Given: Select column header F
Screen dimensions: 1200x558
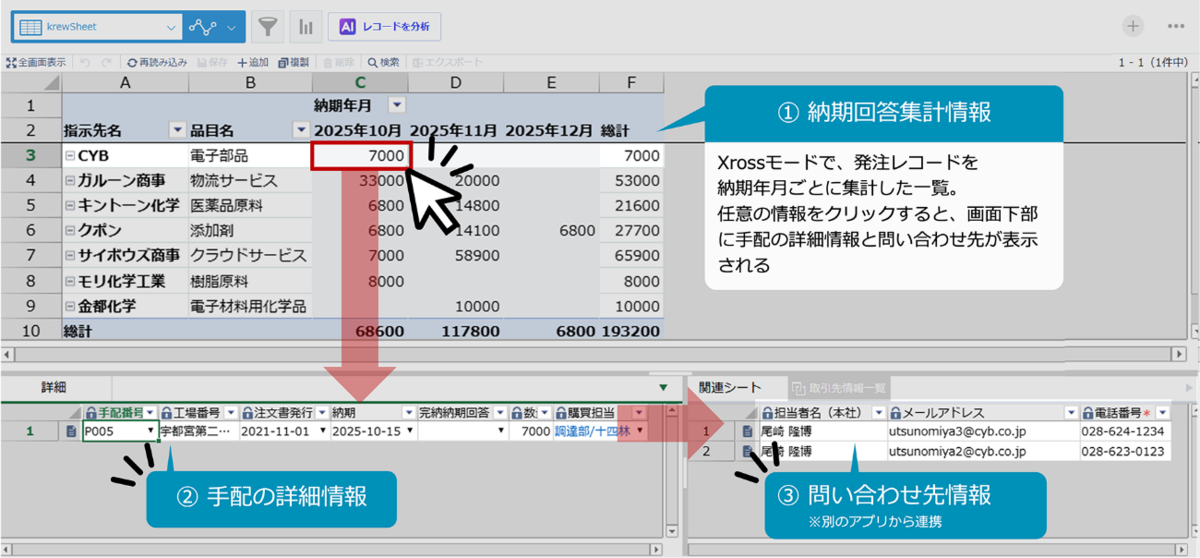Looking at the screenshot, I should coord(631,82).
